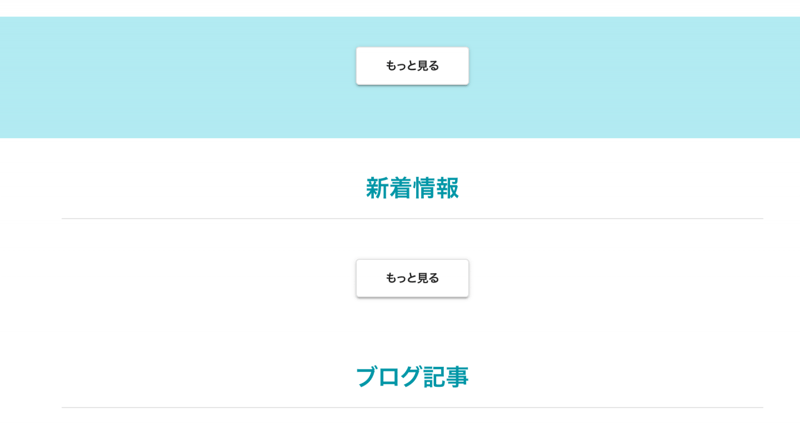Click the ブログ記事 section heading
Image resolution: width=800 pixels, height=433 pixels.
[x=412, y=377]
